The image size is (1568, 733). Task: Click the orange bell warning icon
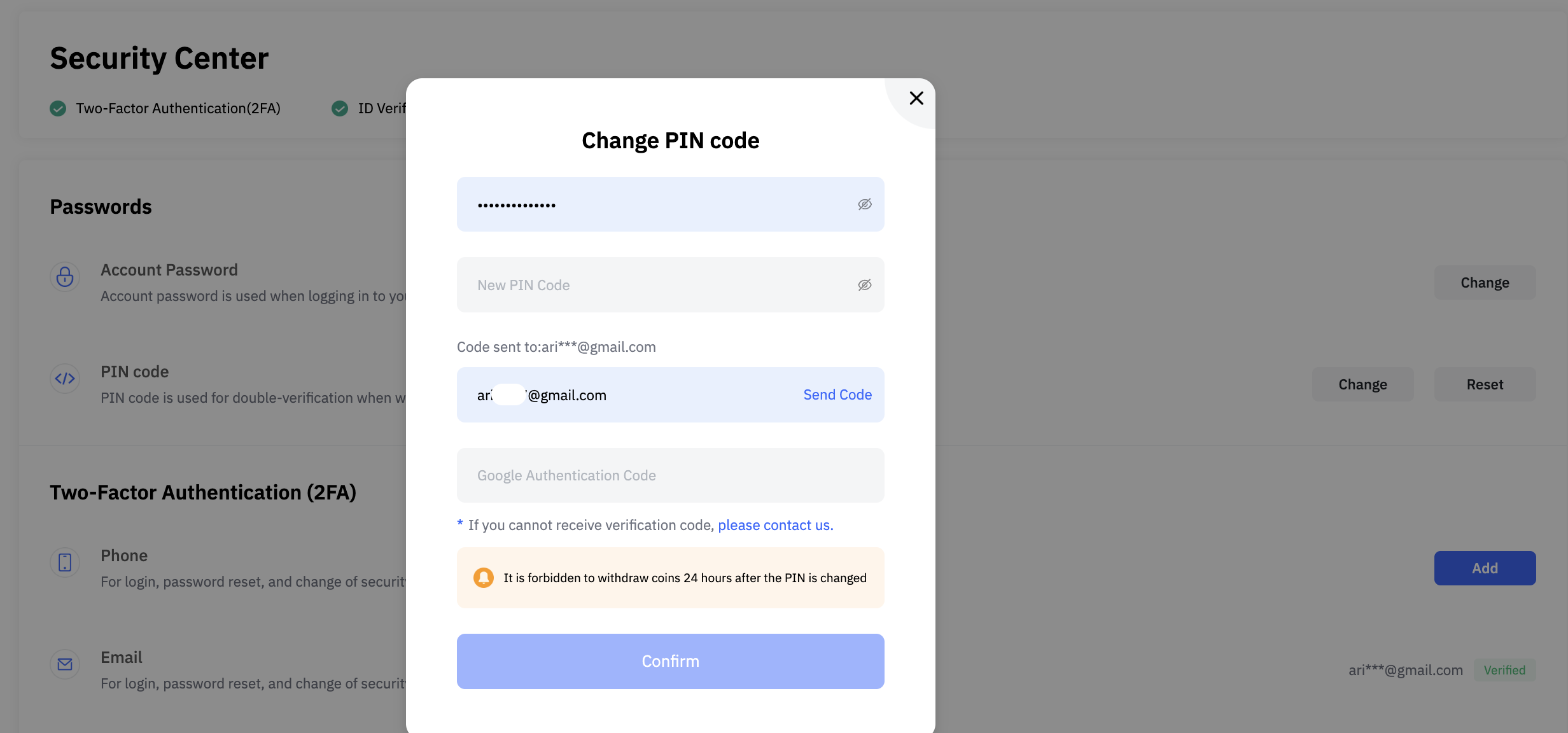pos(484,578)
